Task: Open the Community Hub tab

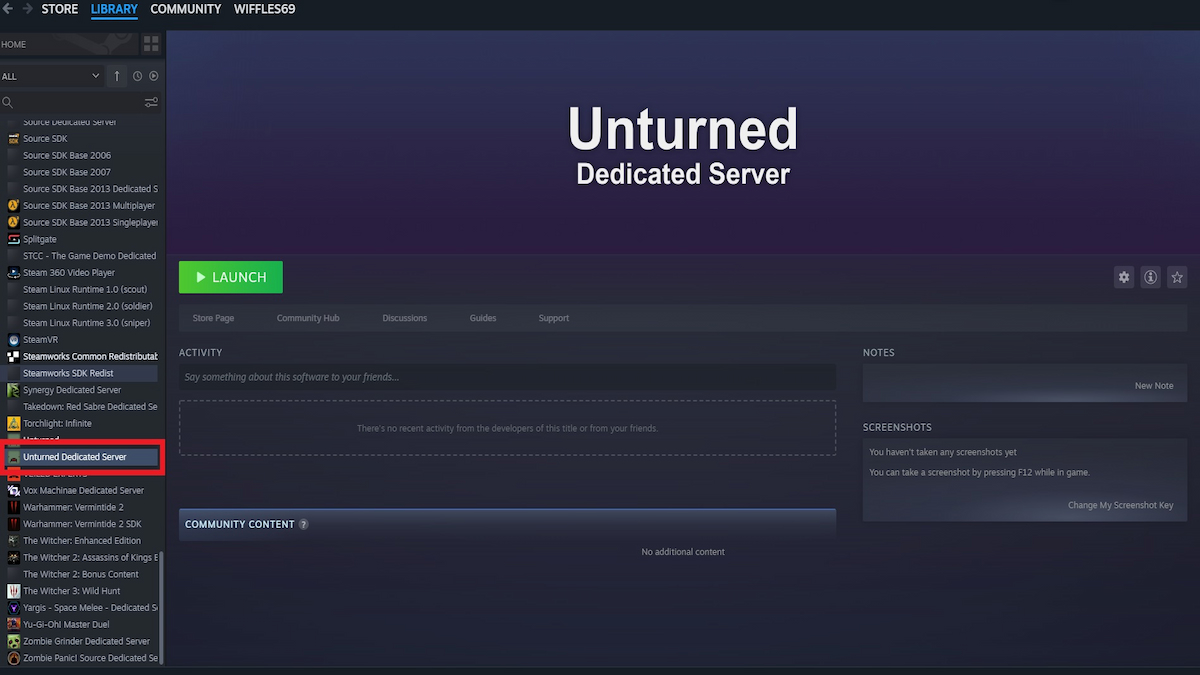Action: coord(308,318)
